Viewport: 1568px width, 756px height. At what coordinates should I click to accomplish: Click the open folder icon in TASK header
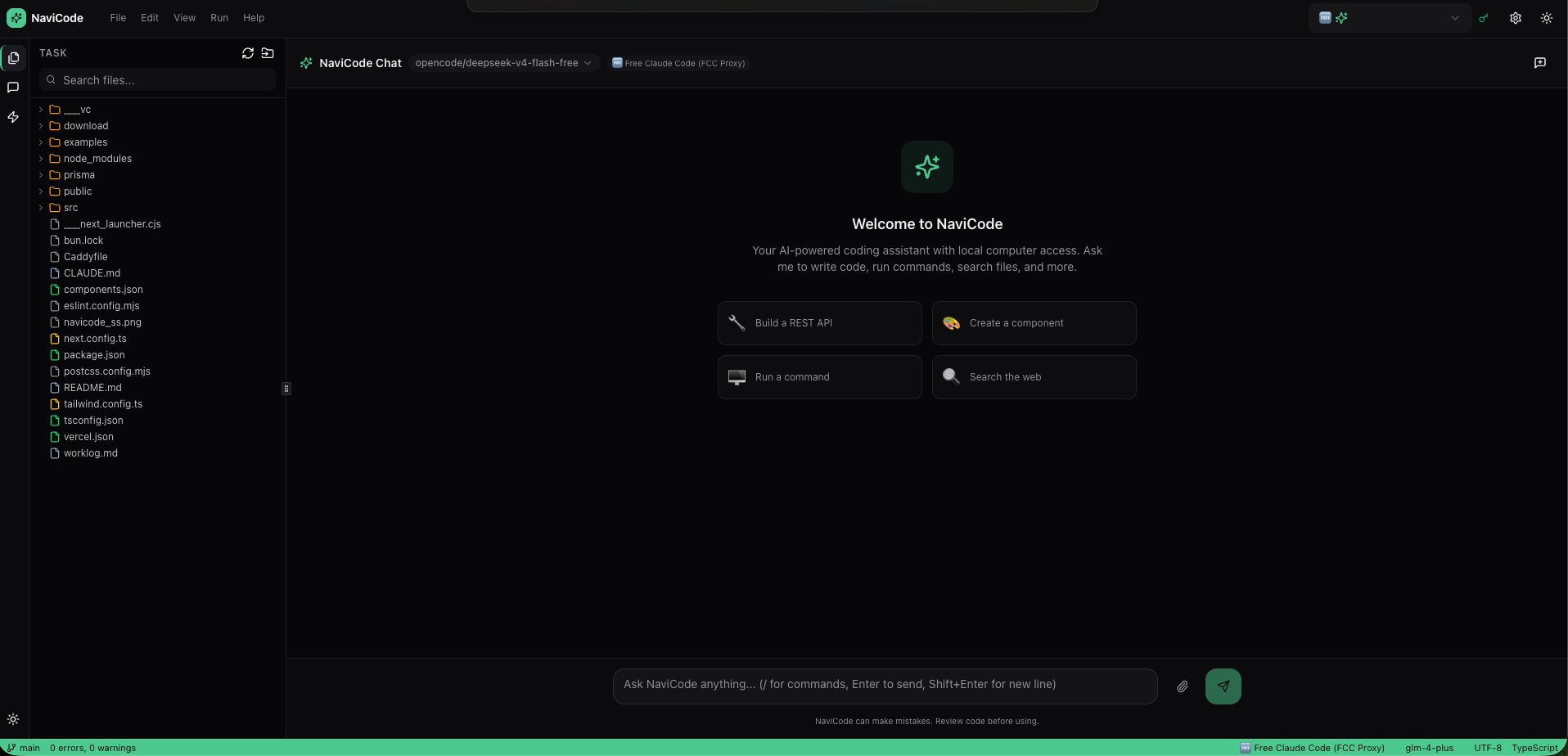(x=268, y=53)
